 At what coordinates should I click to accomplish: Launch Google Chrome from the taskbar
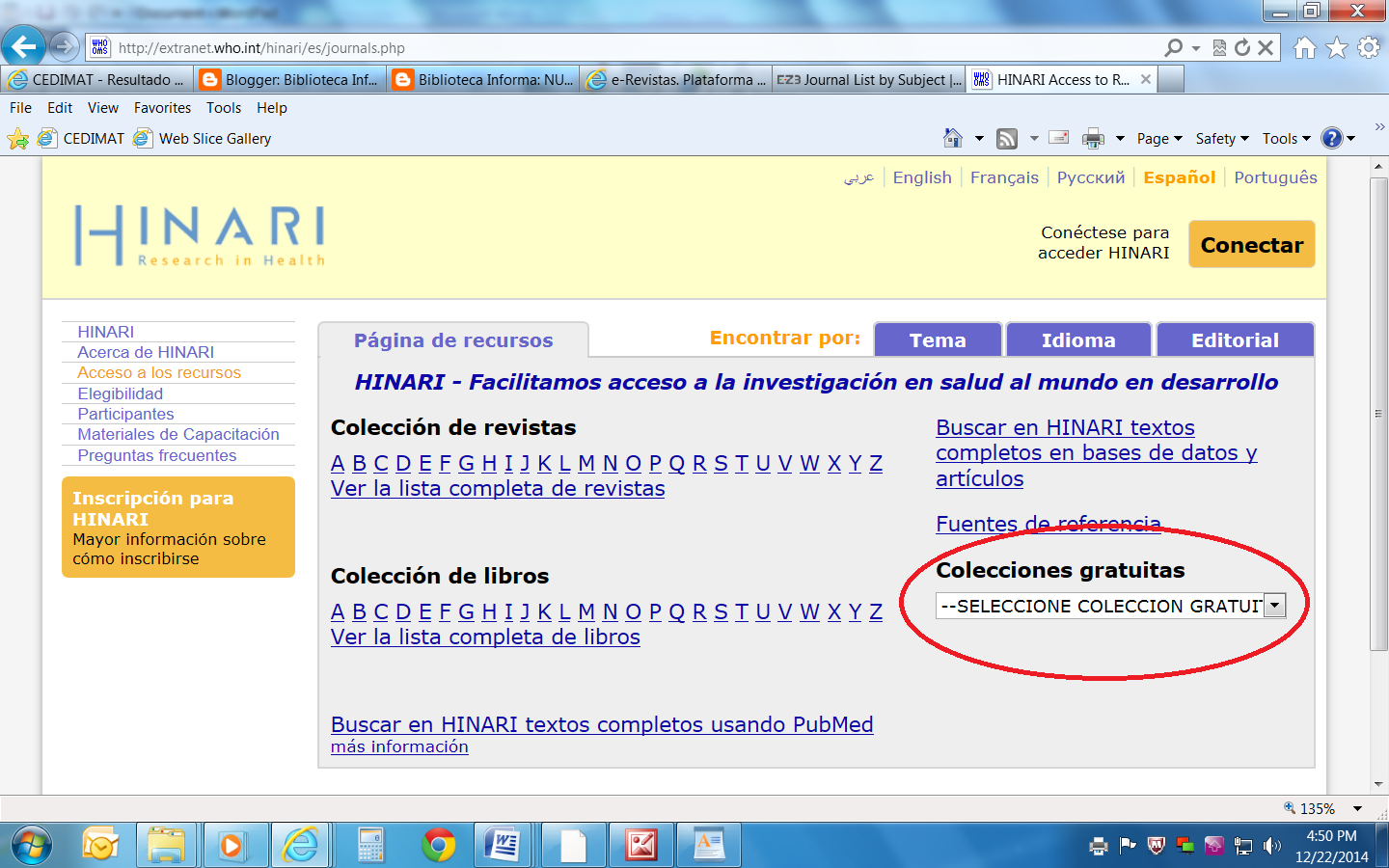click(x=439, y=846)
